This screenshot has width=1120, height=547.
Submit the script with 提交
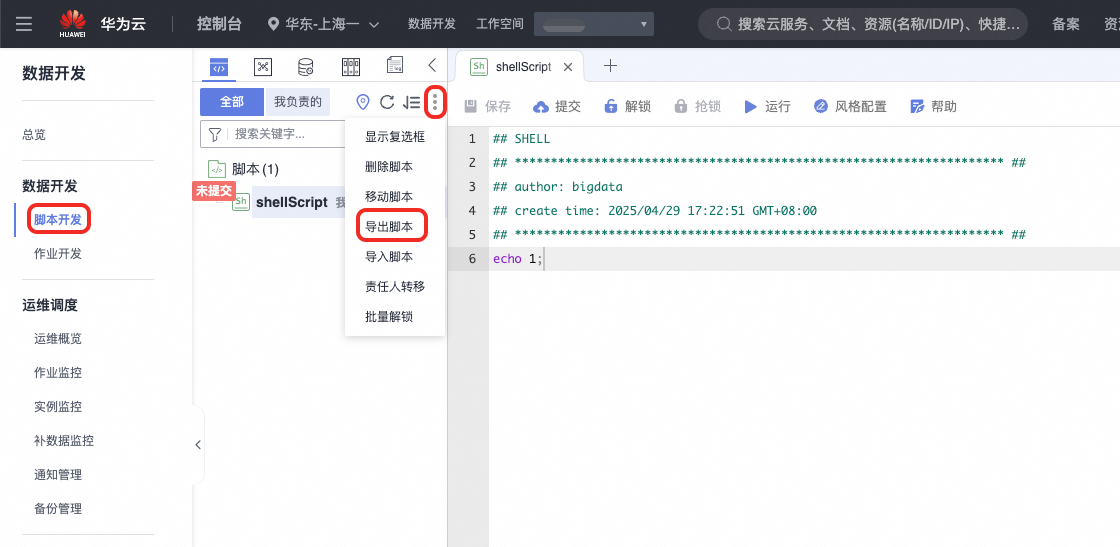557,106
